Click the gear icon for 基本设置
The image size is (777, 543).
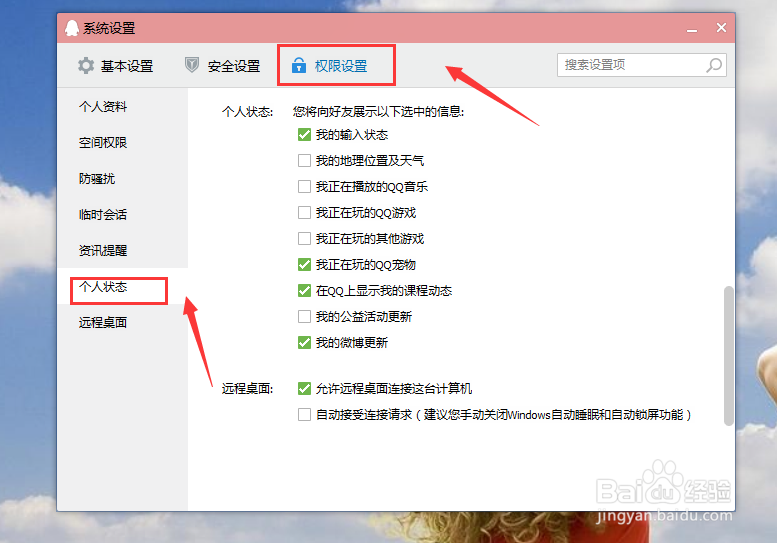[x=86, y=65]
